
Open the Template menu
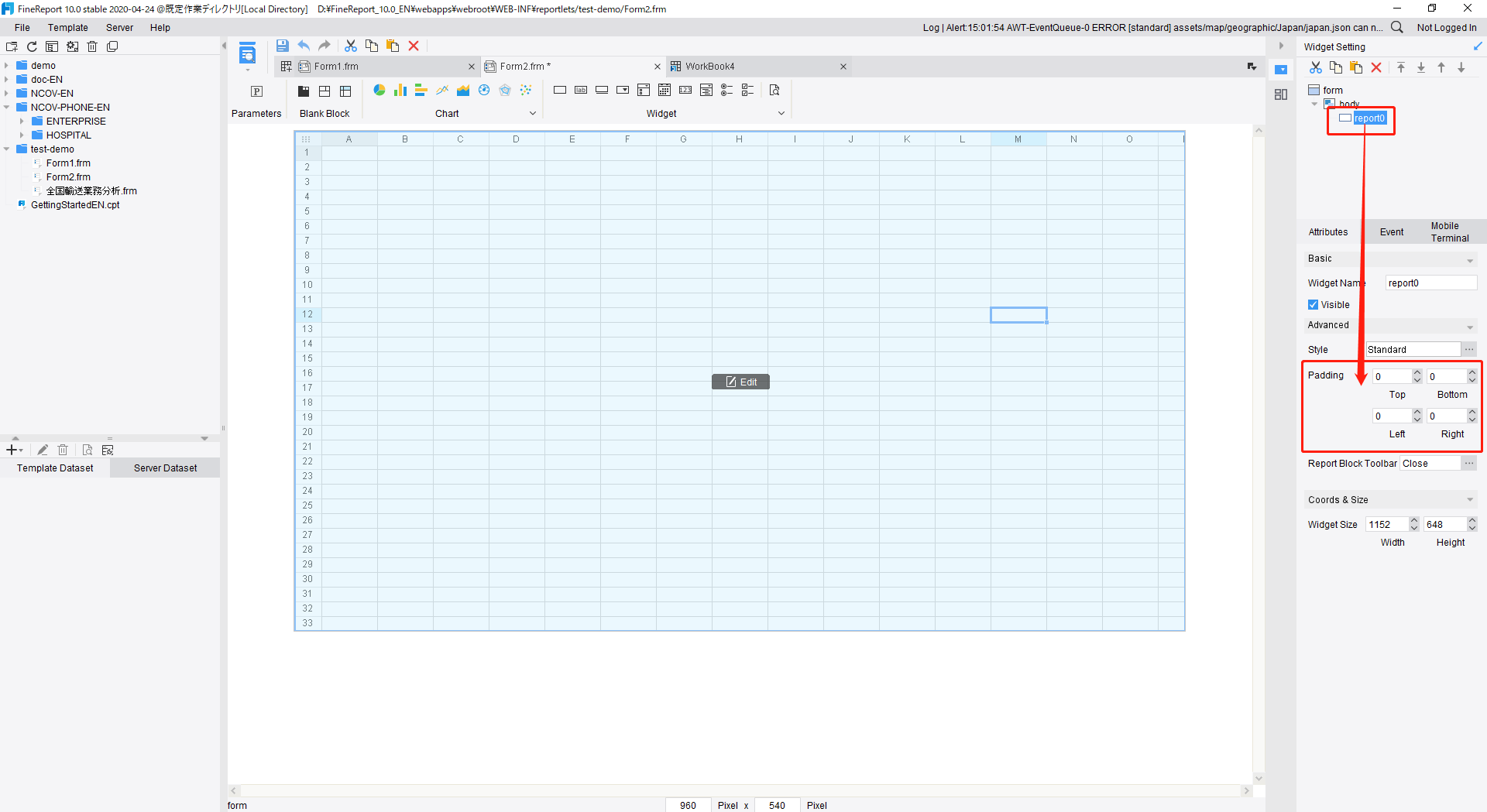tap(68, 27)
